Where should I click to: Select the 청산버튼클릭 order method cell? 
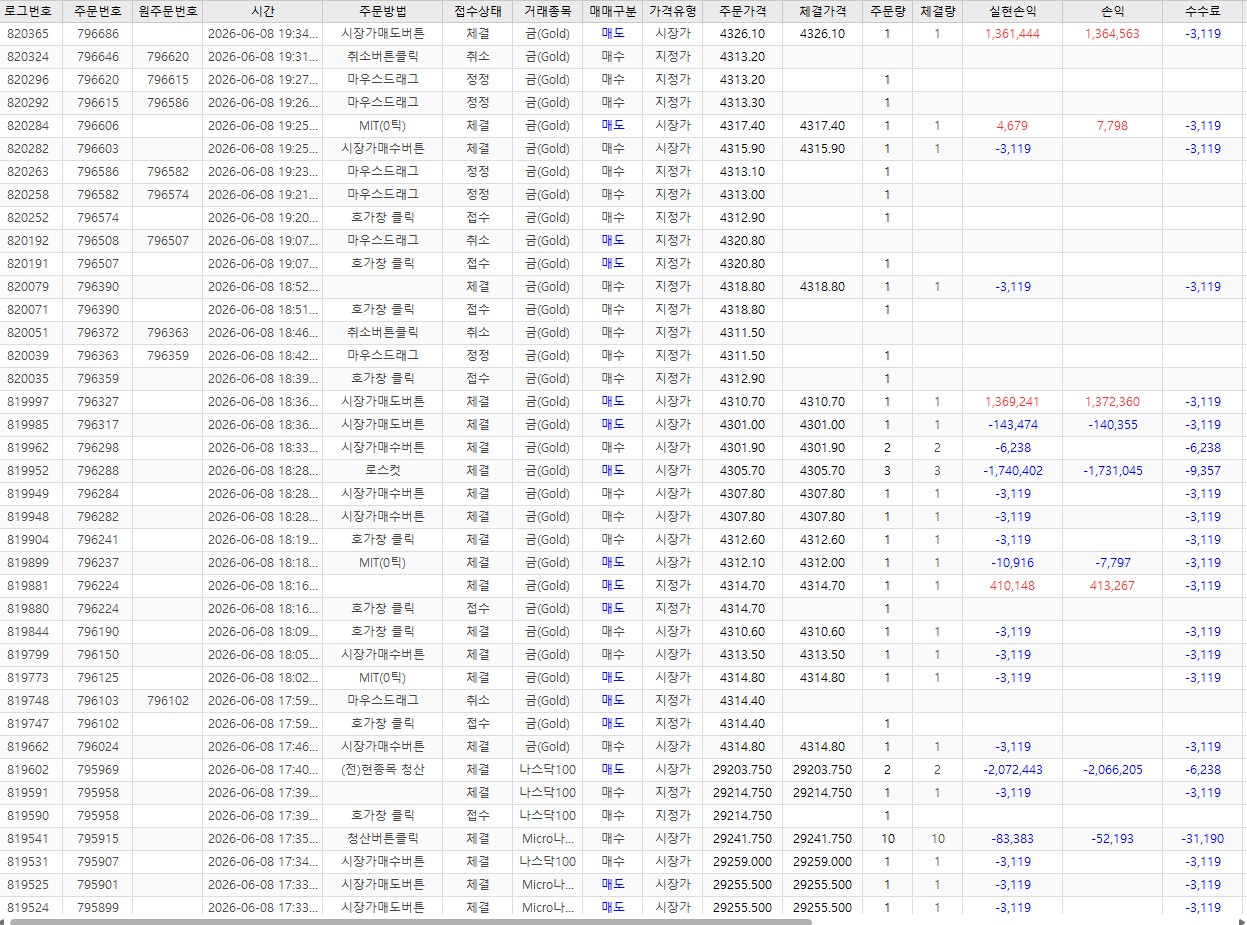coord(382,838)
